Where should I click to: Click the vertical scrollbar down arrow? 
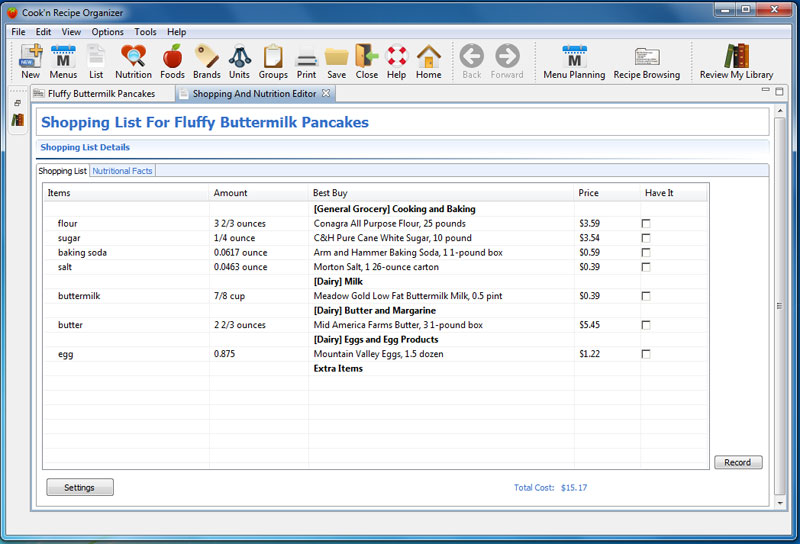click(780, 503)
